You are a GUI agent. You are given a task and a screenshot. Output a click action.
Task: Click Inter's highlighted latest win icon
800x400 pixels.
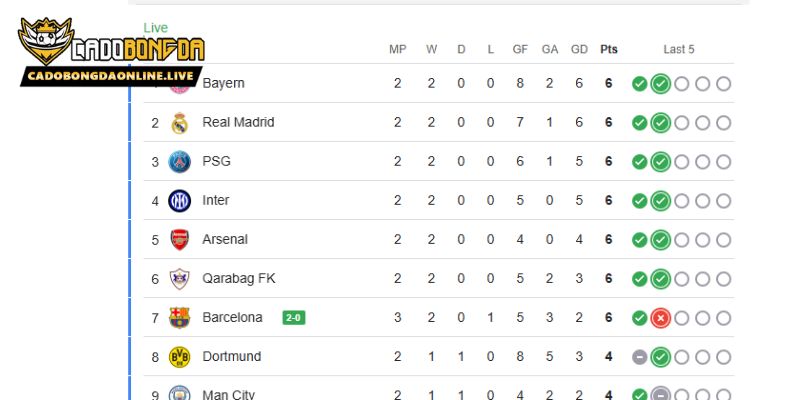660,201
